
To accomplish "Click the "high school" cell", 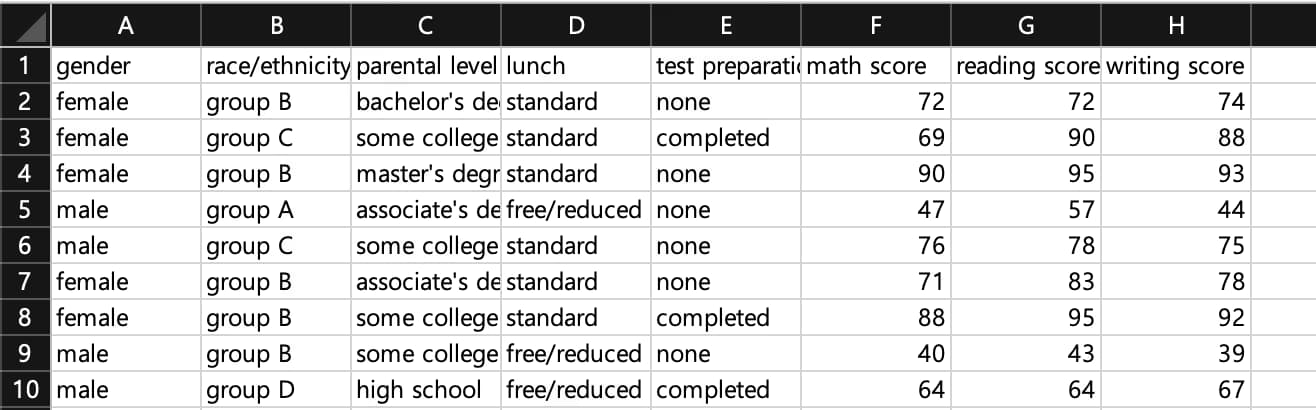I will click(x=426, y=390).
